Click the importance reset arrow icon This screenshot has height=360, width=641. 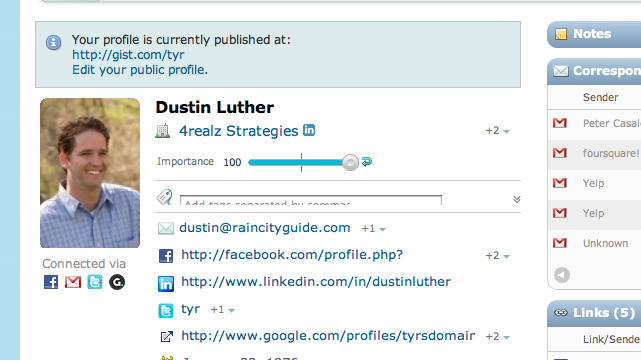point(367,162)
